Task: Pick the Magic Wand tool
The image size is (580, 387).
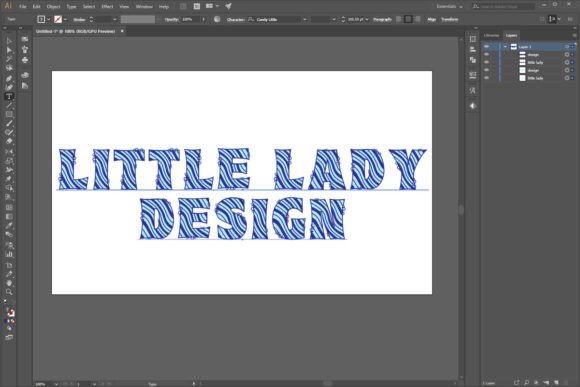Action: point(9,59)
